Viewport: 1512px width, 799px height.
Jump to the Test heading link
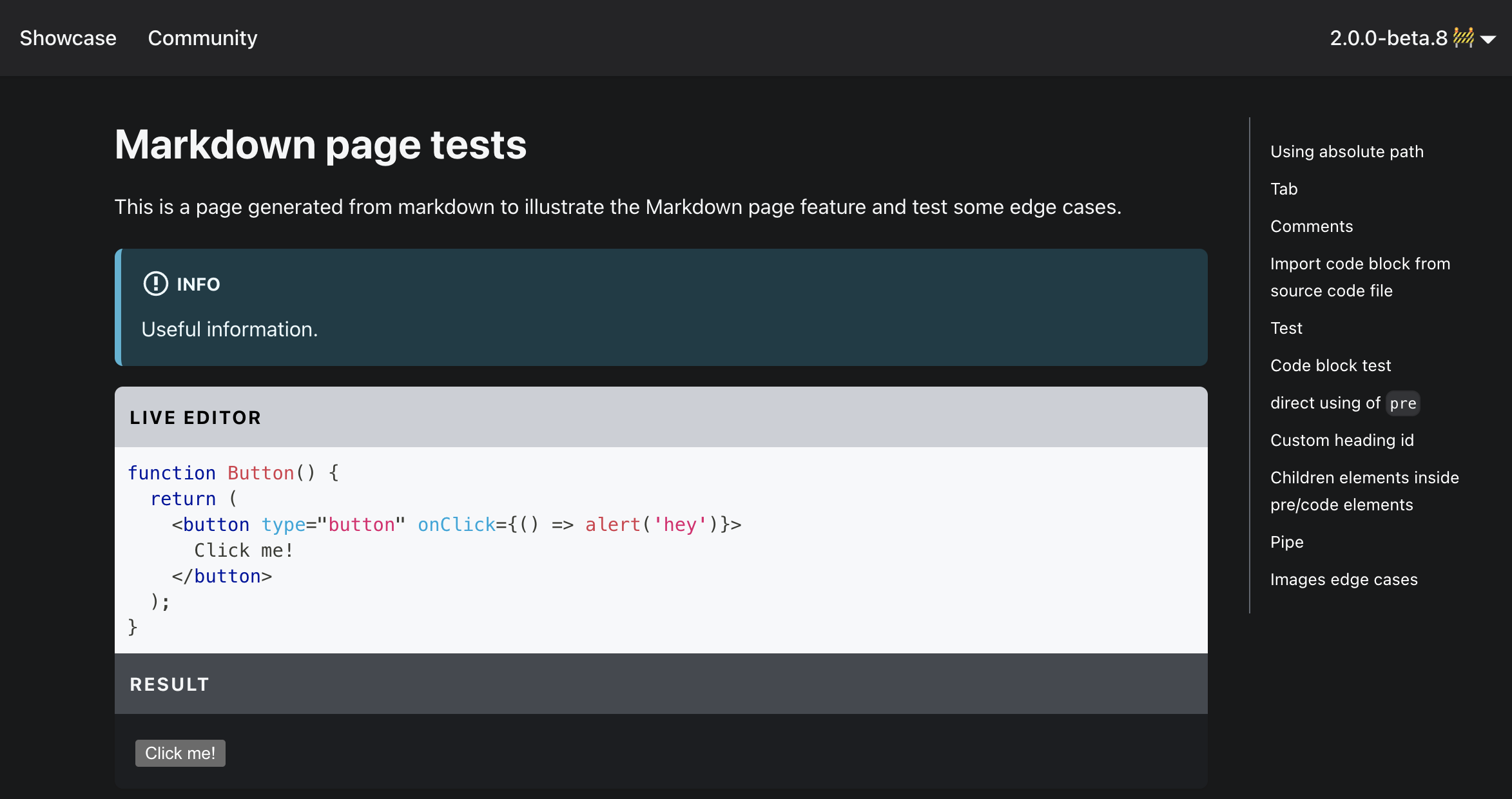point(1286,328)
